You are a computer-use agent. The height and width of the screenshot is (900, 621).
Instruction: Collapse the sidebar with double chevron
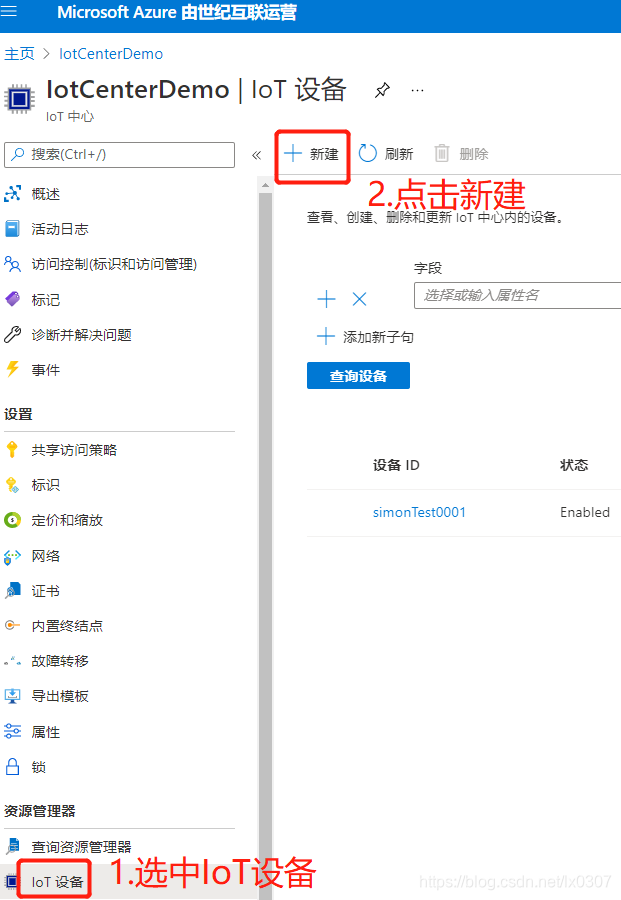click(x=257, y=155)
